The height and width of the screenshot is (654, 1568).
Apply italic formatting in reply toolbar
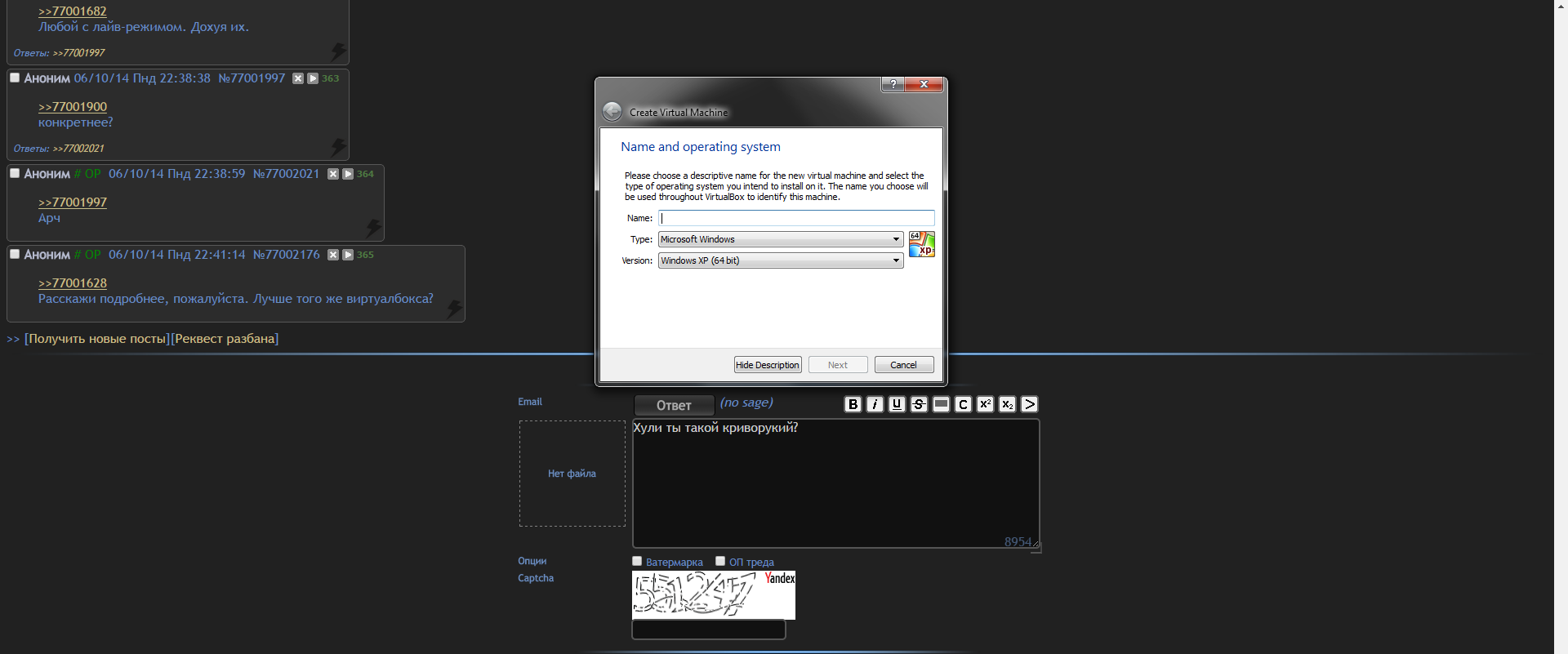(875, 404)
